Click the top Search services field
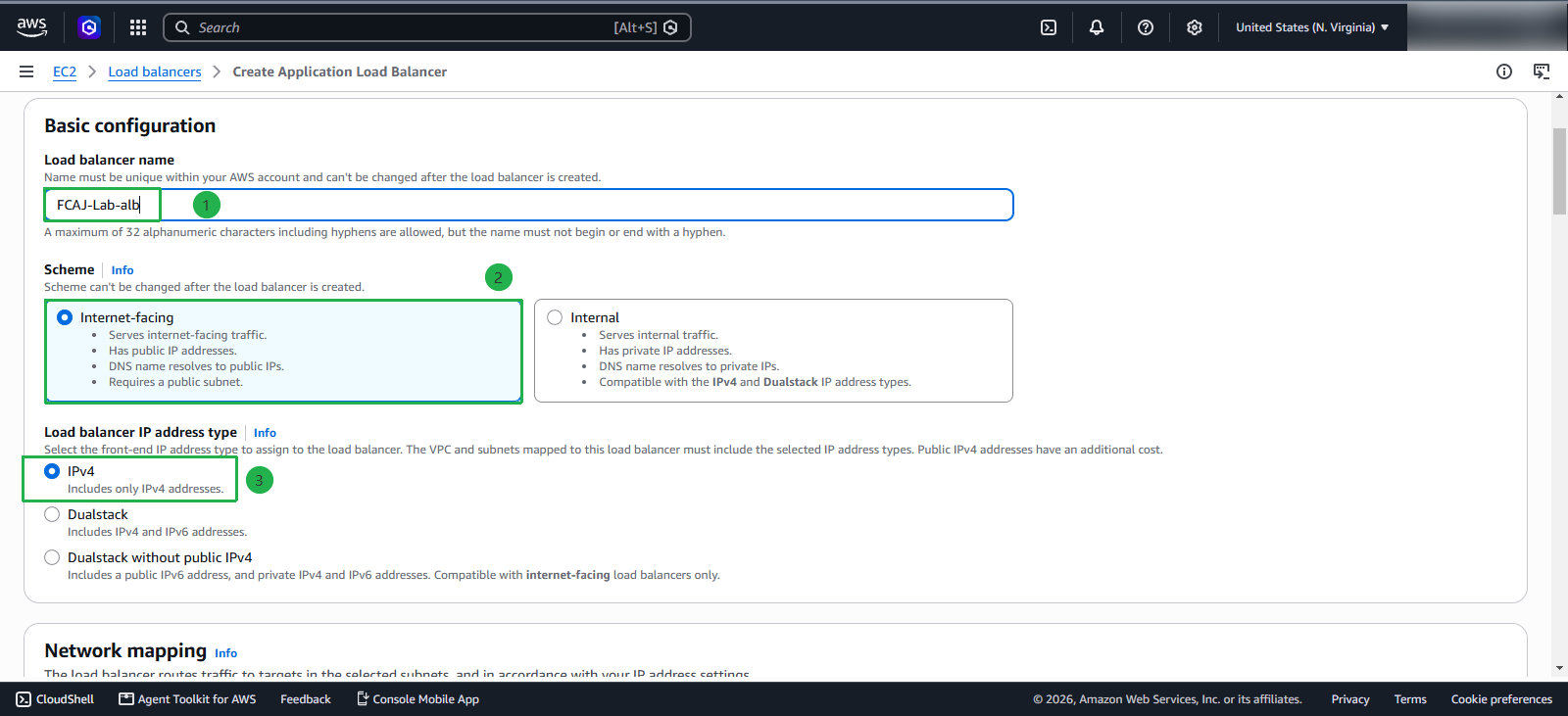Image resolution: width=1568 pixels, height=716 pixels. coord(427,27)
